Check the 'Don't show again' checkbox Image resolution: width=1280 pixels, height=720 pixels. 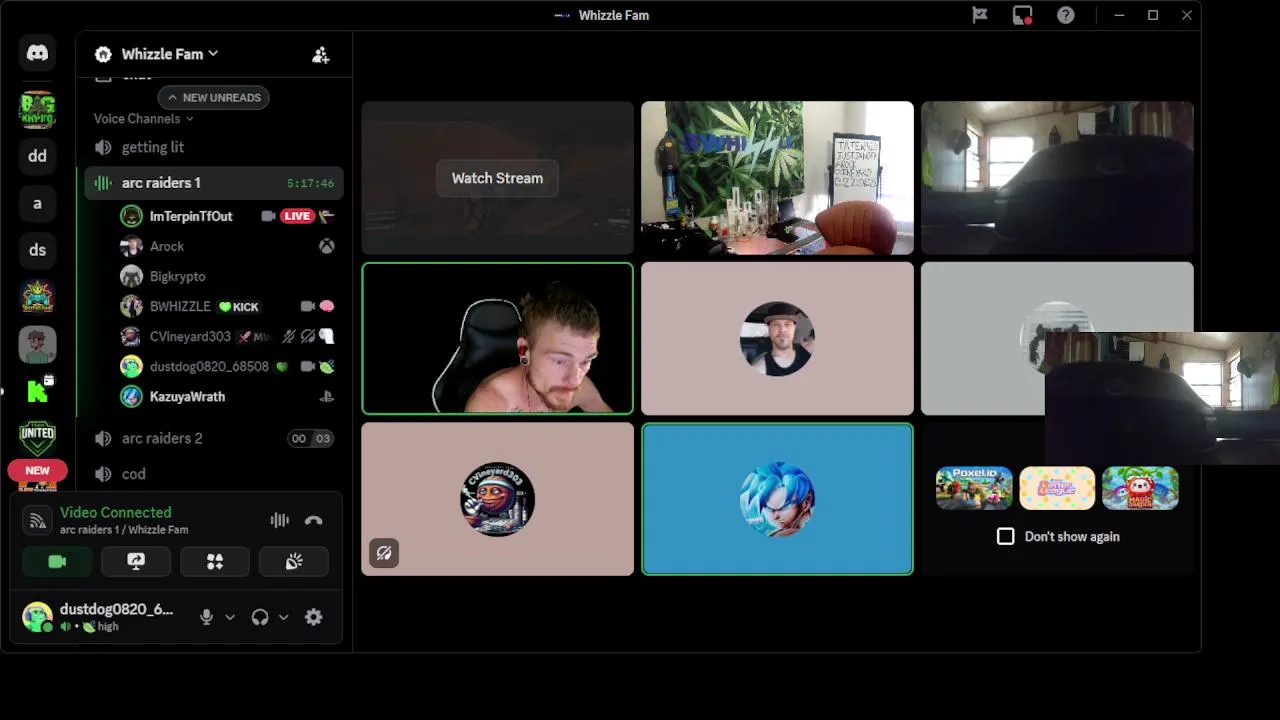tap(1005, 537)
